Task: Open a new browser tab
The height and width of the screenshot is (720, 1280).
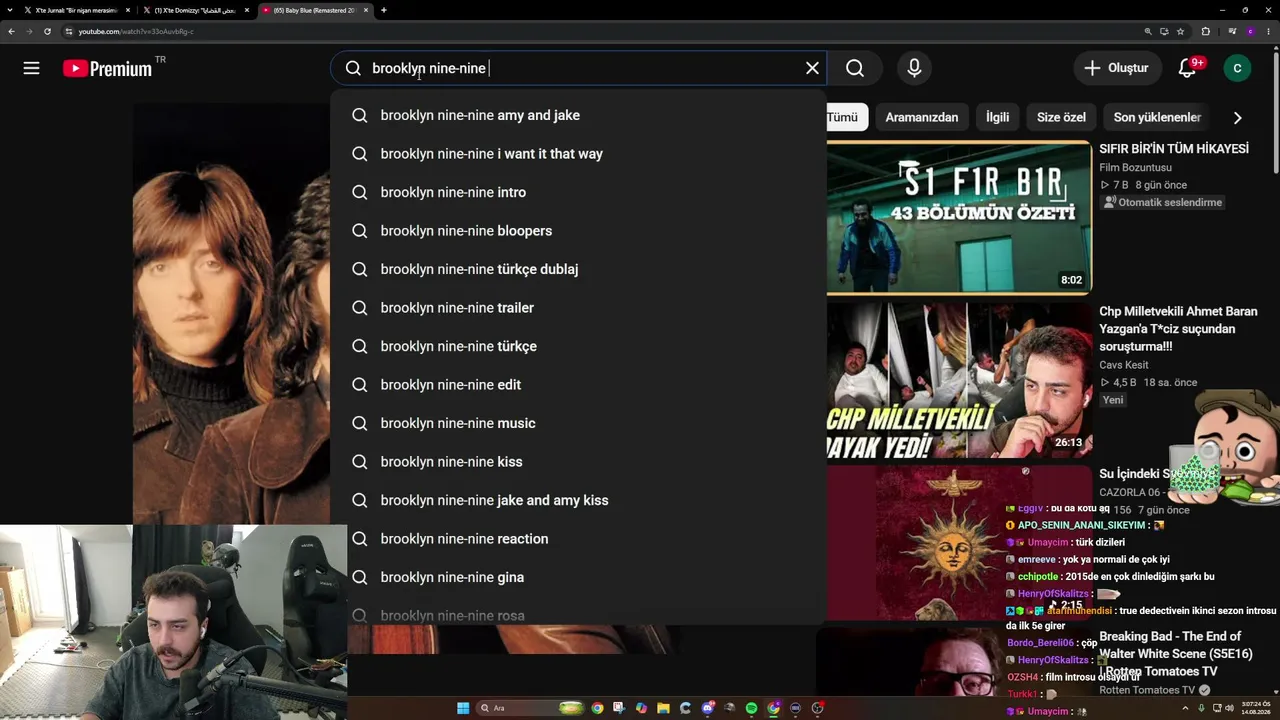Action: click(x=384, y=10)
